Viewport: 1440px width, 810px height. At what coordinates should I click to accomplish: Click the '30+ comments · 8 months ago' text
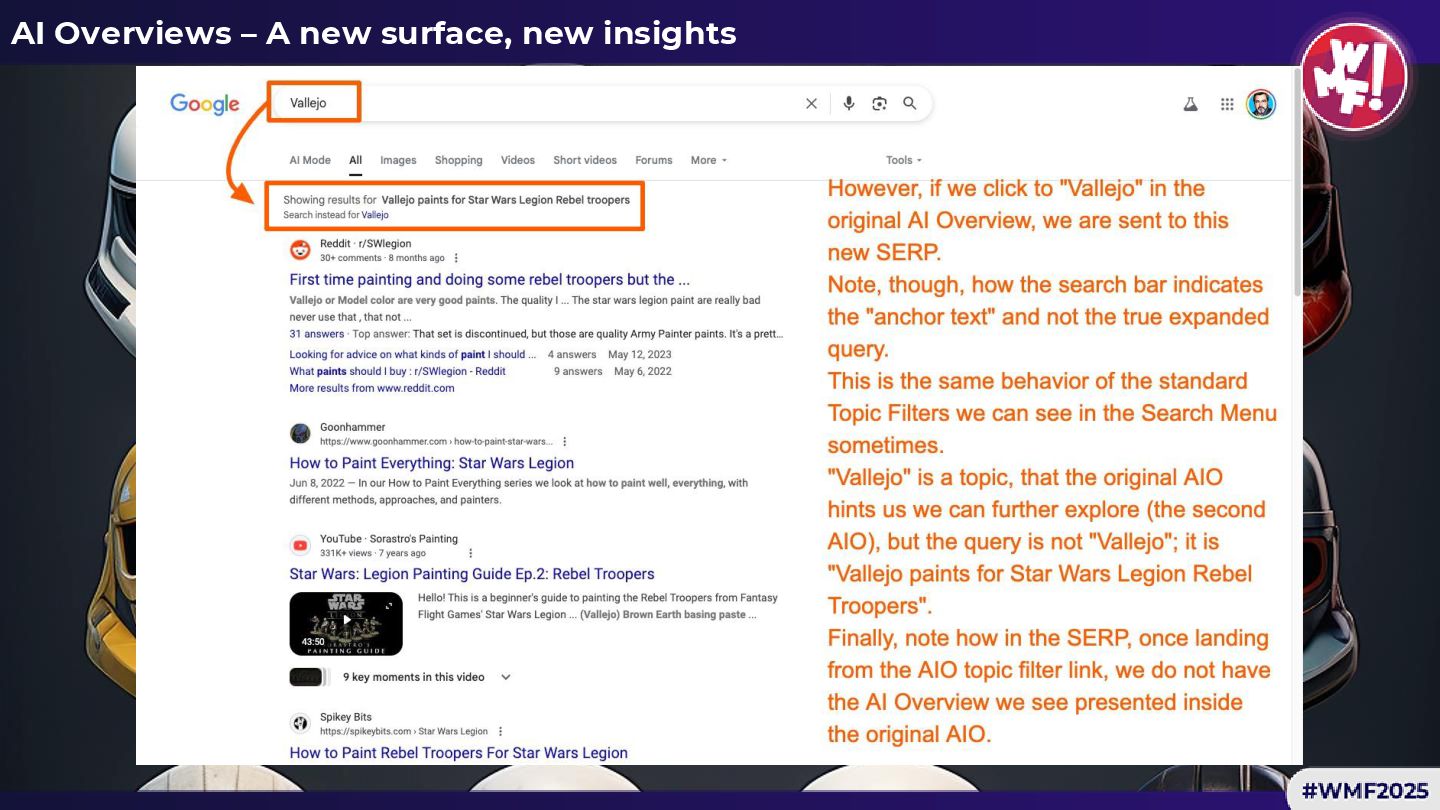point(382,258)
